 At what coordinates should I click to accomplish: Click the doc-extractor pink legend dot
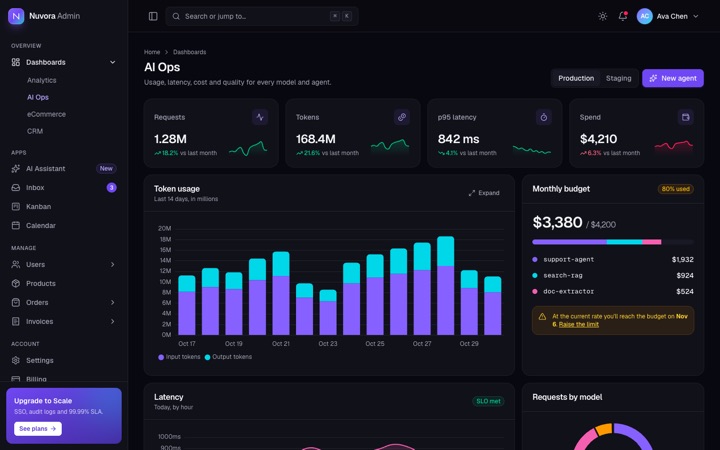click(534, 292)
